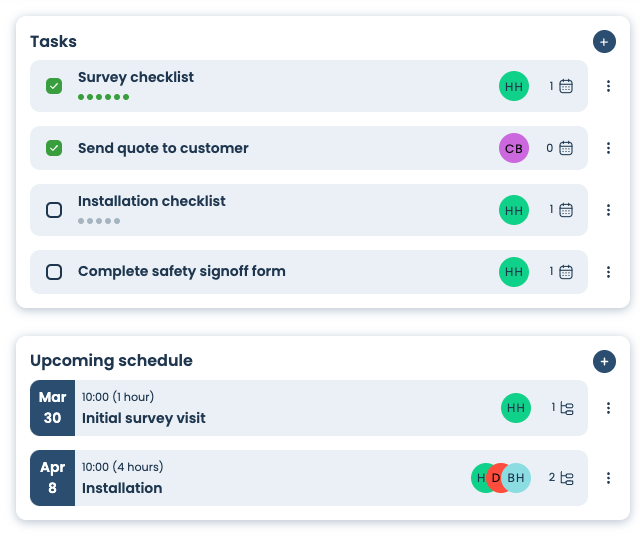Screen dimensions: 640x536
Task: Click the add task plus icon
Action: (604, 42)
